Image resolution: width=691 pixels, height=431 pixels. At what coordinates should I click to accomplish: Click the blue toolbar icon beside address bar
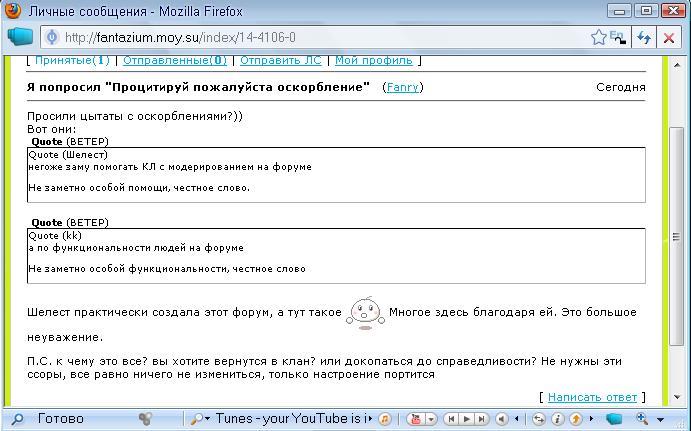click(20, 37)
